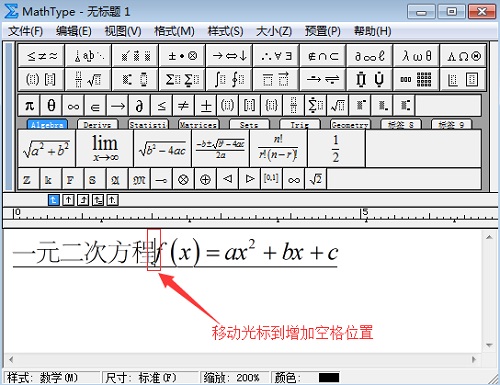Viewport: 500px width, 385px height.
Task: Insert the theta symbol
Action: pyautogui.click(x=51, y=106)
